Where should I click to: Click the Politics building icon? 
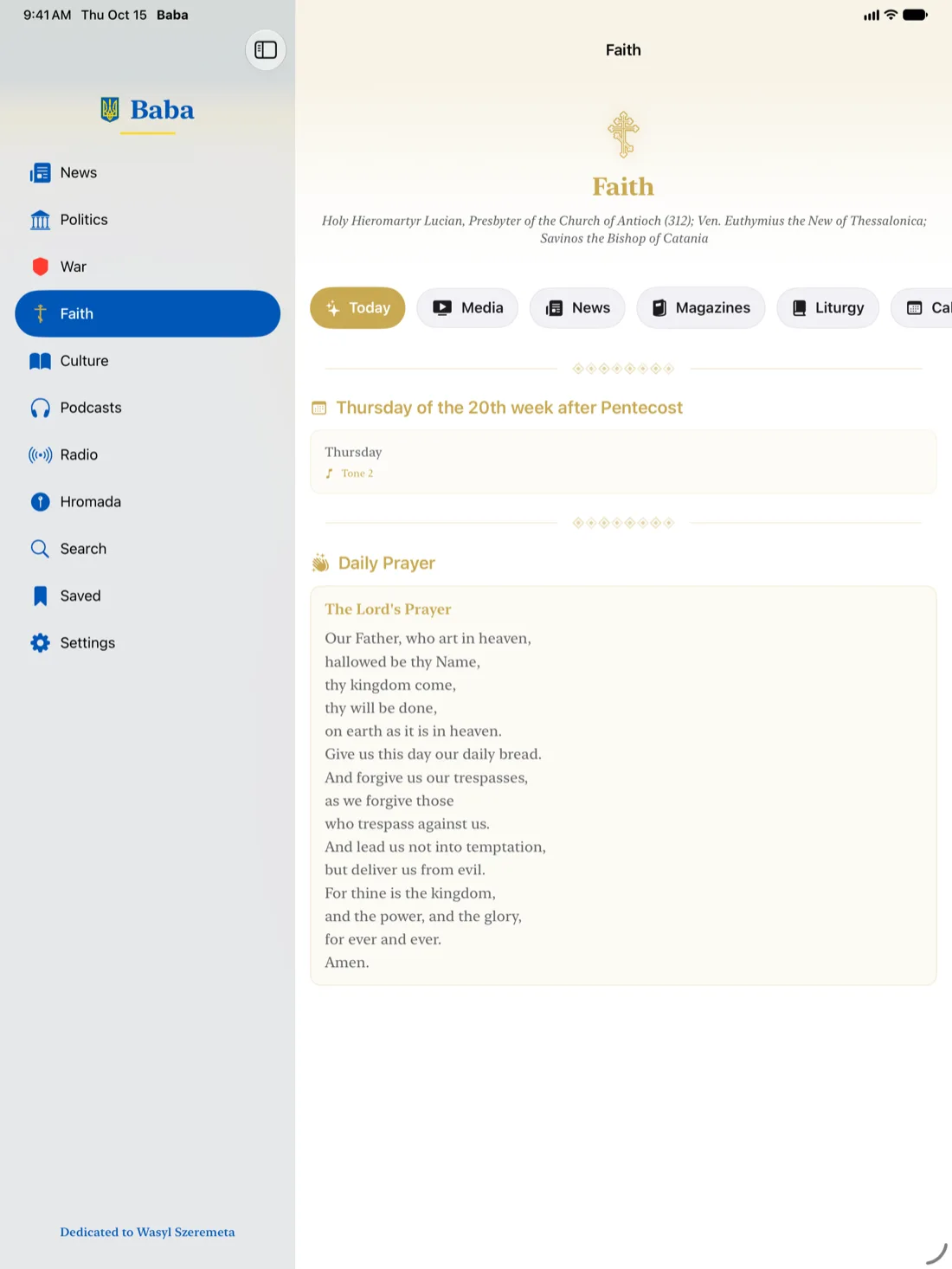click(40, 220)
